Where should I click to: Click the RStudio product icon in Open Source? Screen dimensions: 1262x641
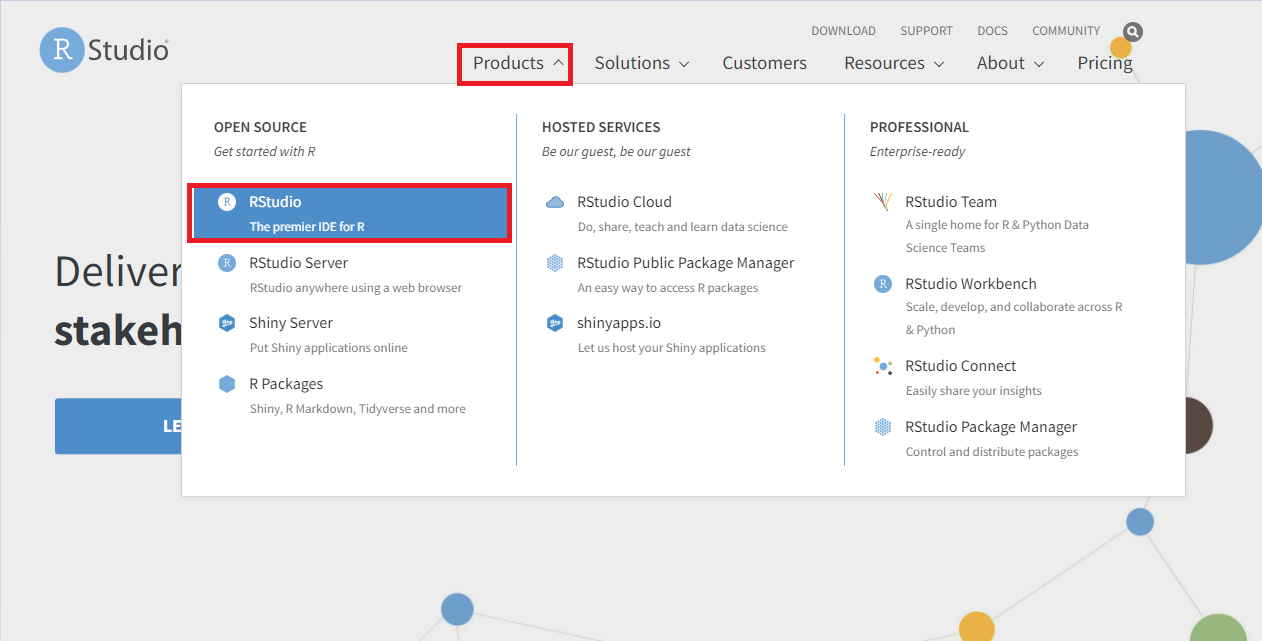227,202
